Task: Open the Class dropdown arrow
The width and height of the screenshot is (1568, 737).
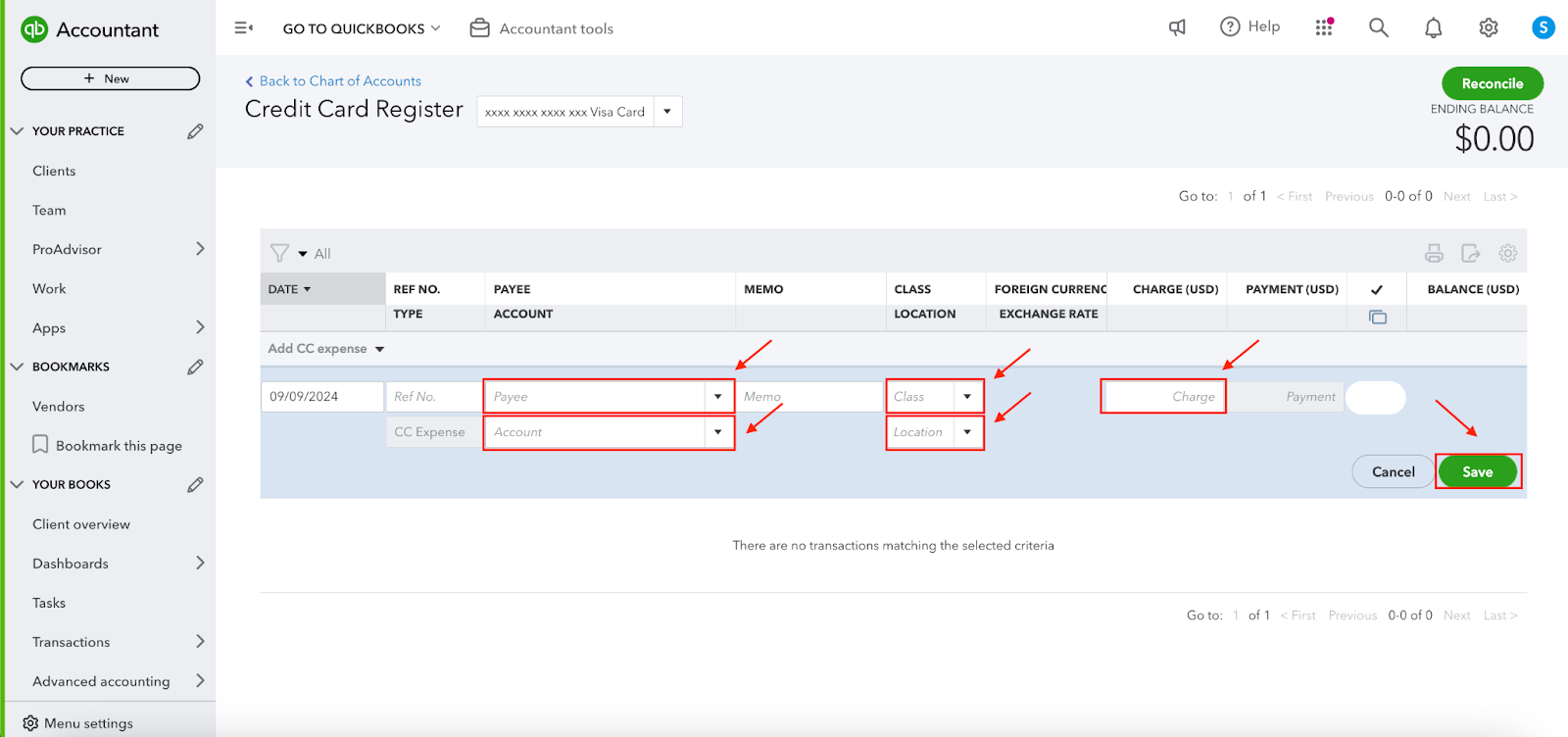Action: (x=967, y=397)
